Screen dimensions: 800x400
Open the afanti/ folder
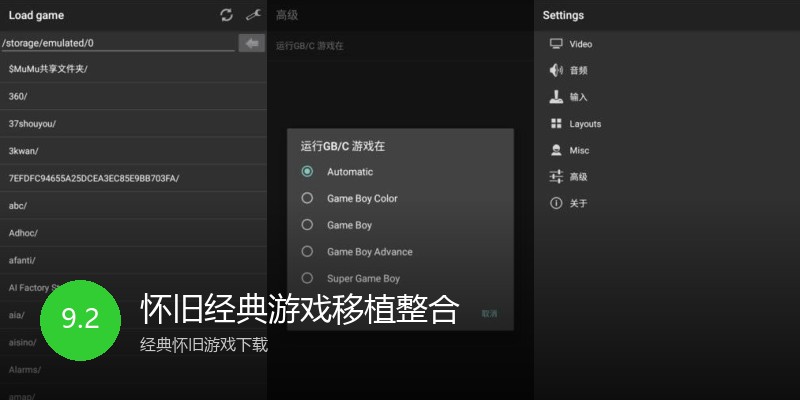[x=133, y=260]
